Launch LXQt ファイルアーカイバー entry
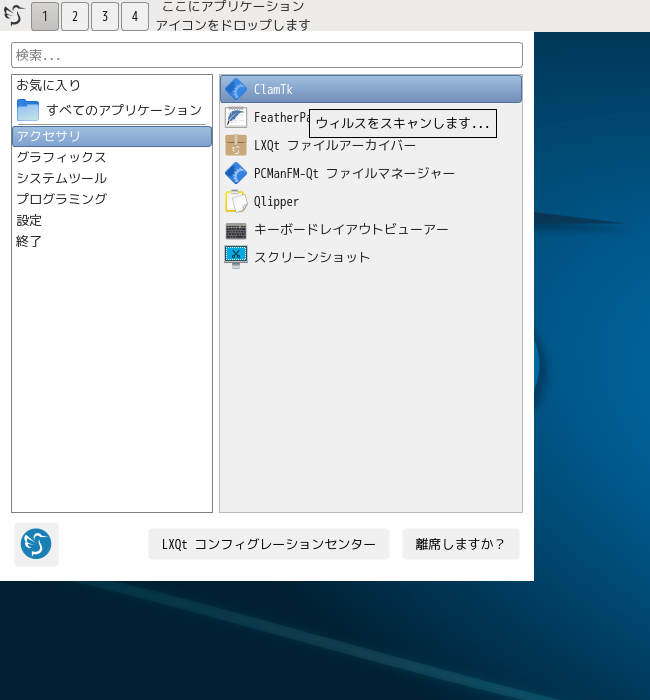Image resolution: width=650 pixels, height=700 pixels. 371,146
